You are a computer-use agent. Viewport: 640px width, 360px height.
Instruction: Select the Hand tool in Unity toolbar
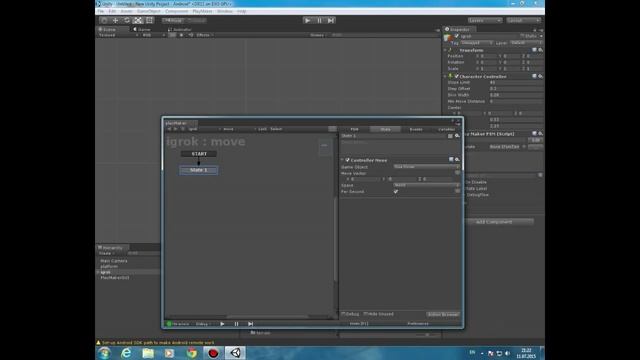pyautogui.click(x=104, y=20)
